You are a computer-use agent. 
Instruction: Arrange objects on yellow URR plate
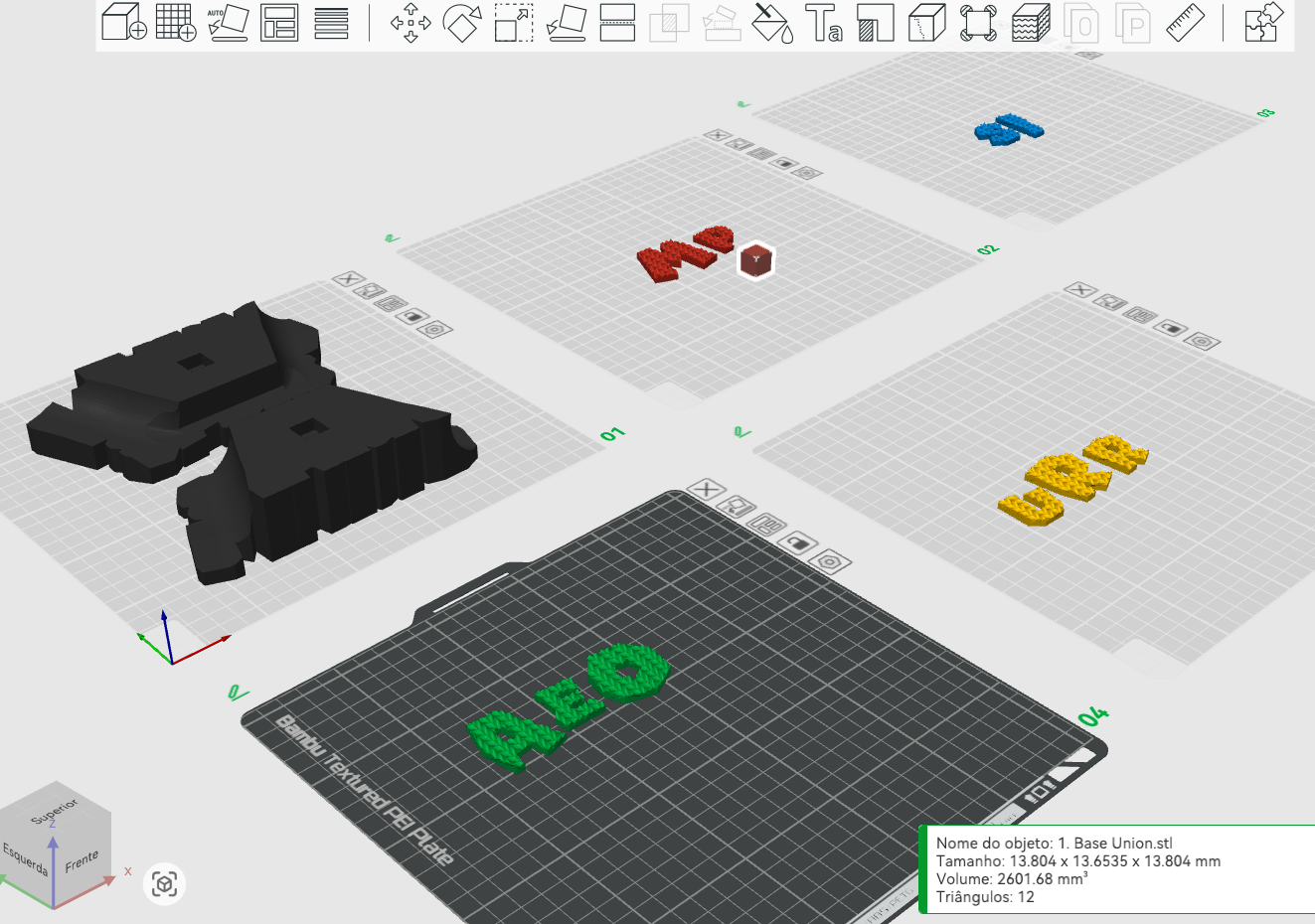[x=1139, y=316]
